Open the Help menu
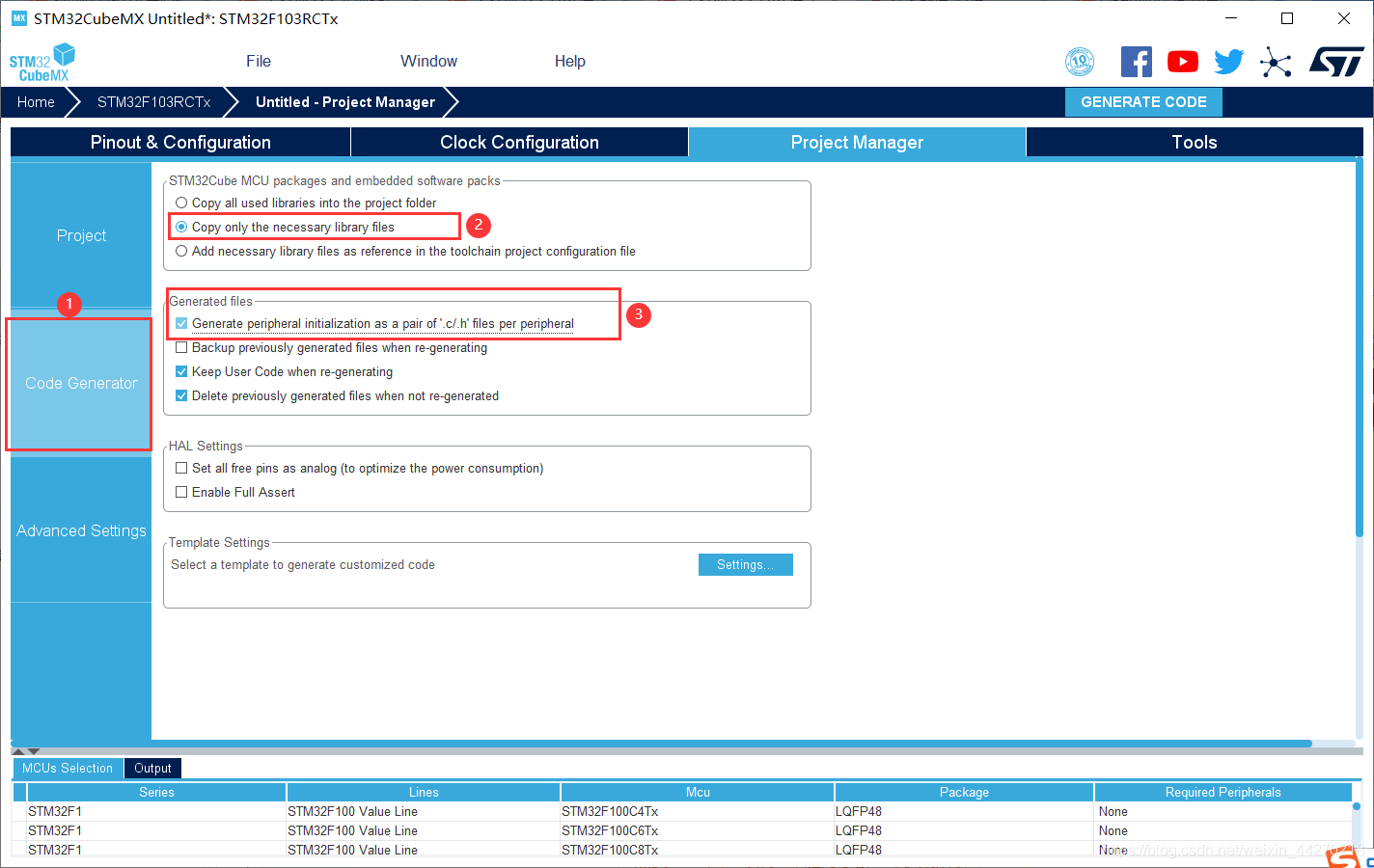The height and width of the screenshot is (868, 1374). 569,61
